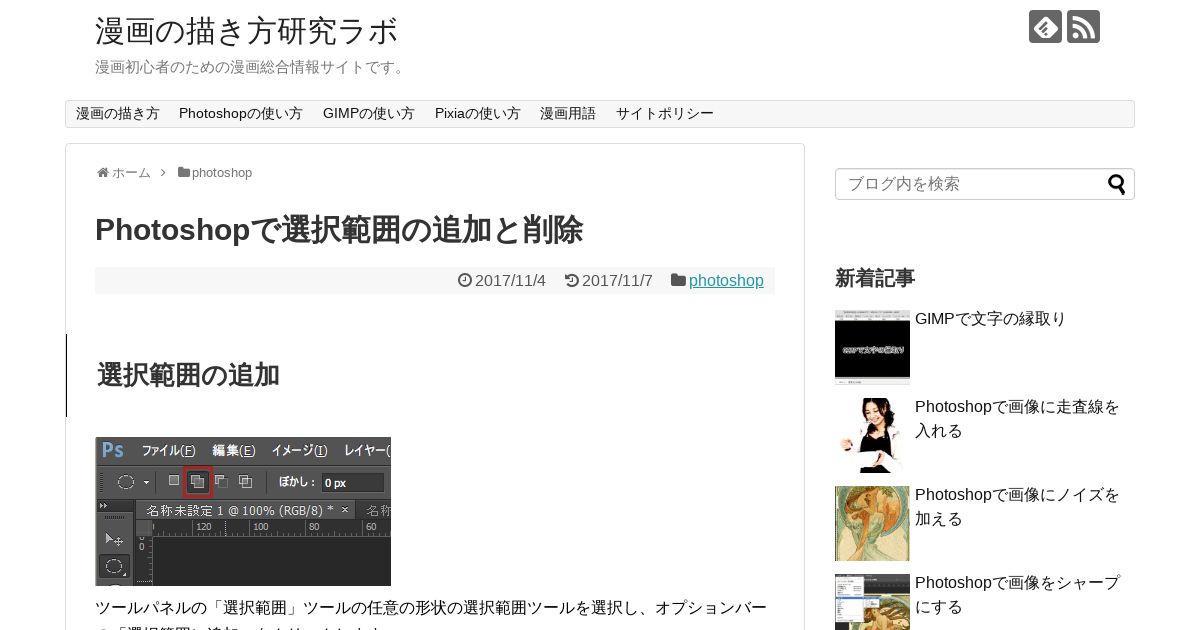Open article Photoshopで画像に走査線を入れる

(x=1018, y=419)
